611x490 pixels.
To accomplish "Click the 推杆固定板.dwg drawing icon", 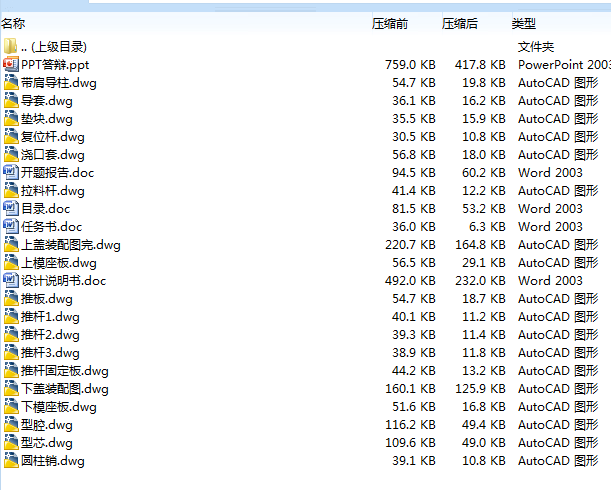I will tap(11, 370).
